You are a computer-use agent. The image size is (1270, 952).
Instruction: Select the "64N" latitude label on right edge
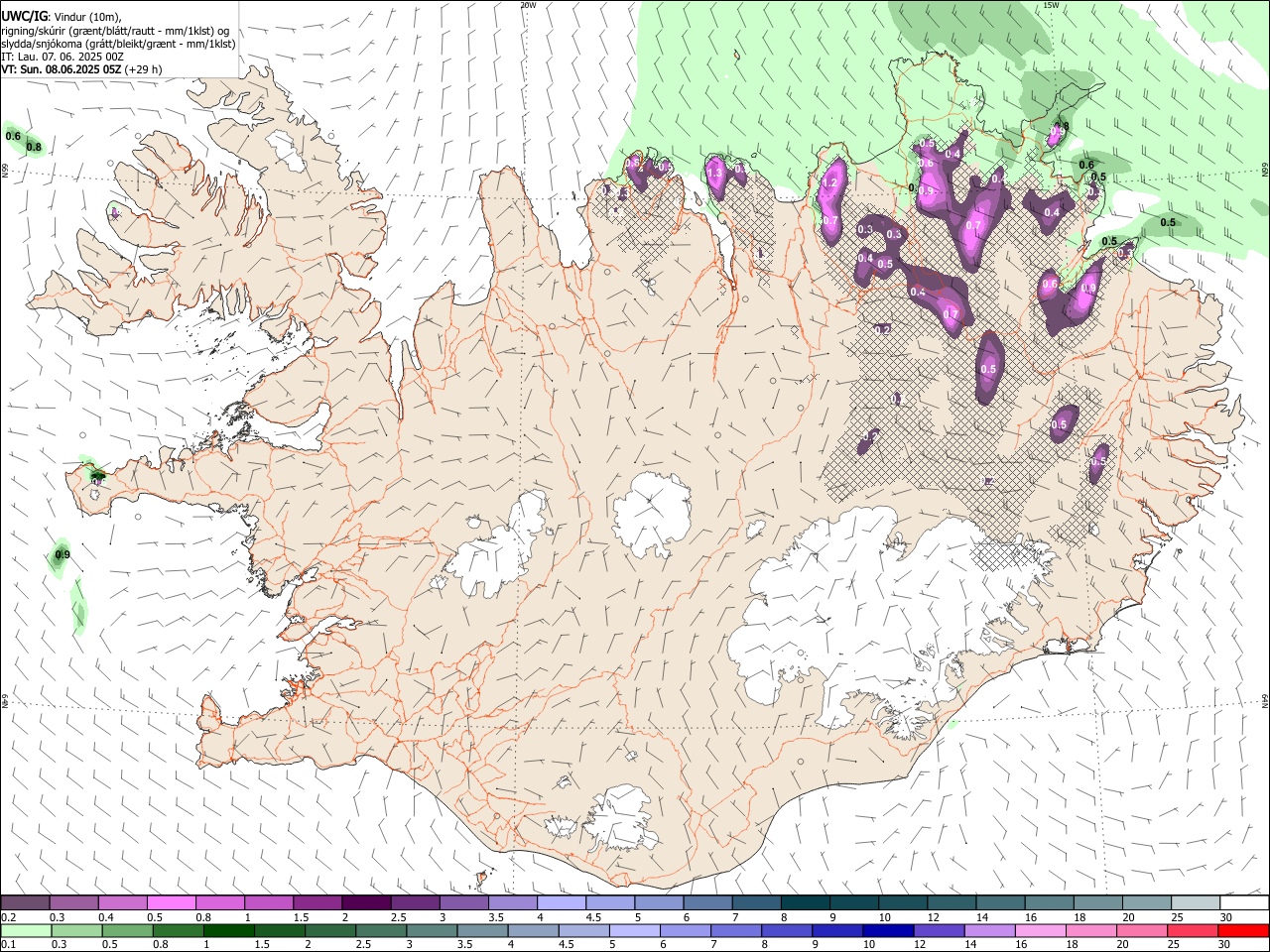tap(1265, 700)
